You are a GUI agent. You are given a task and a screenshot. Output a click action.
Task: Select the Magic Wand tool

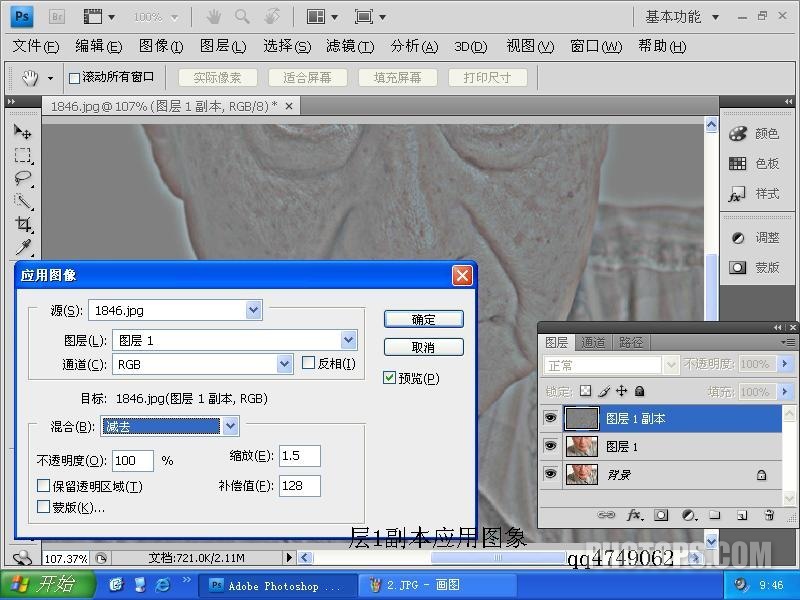22,201
